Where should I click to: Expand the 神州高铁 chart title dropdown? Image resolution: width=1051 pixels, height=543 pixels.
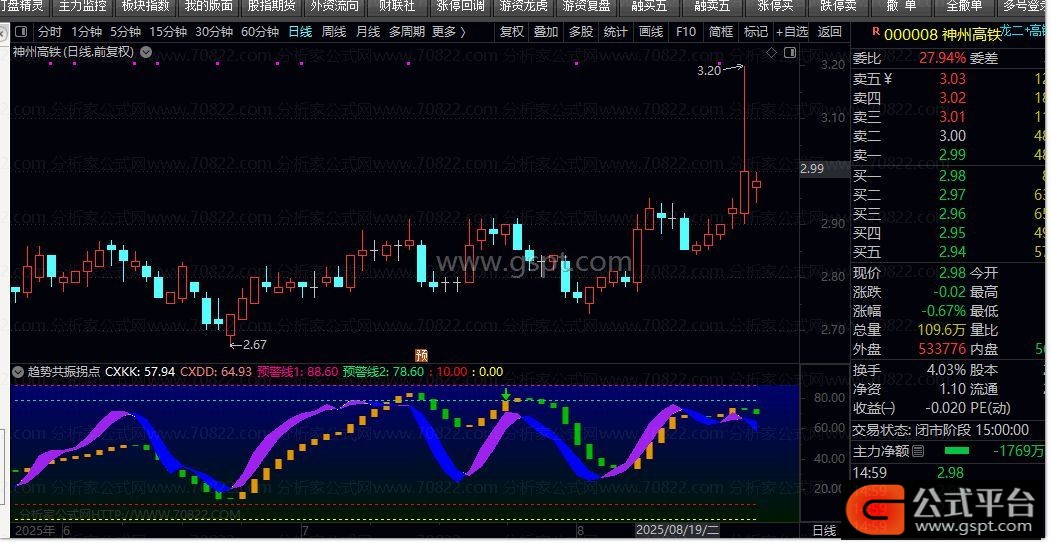[148, 51]
